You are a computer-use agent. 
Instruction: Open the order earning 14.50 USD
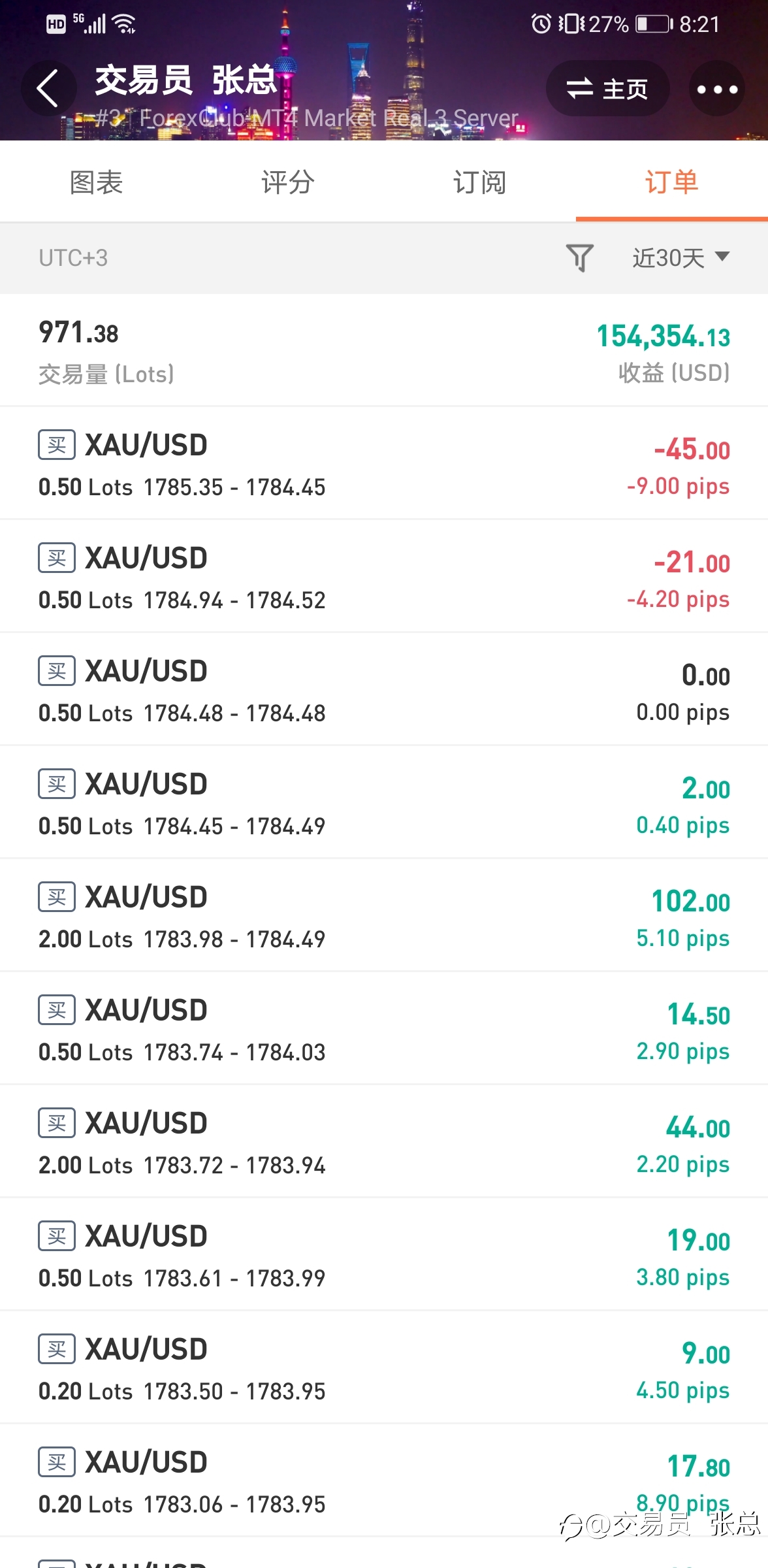pyautogui.click(x=384, y=1029)
